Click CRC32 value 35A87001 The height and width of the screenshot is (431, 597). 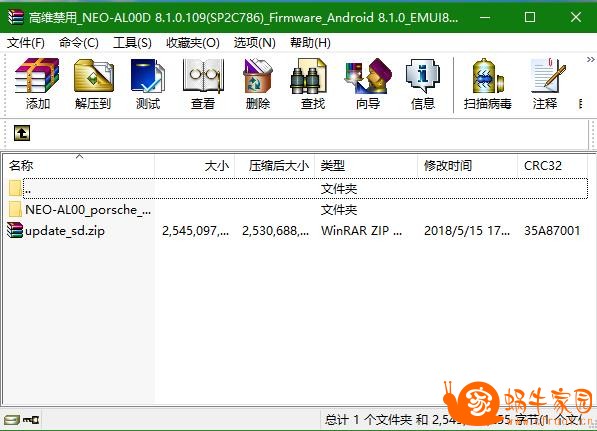coord(552,230)
